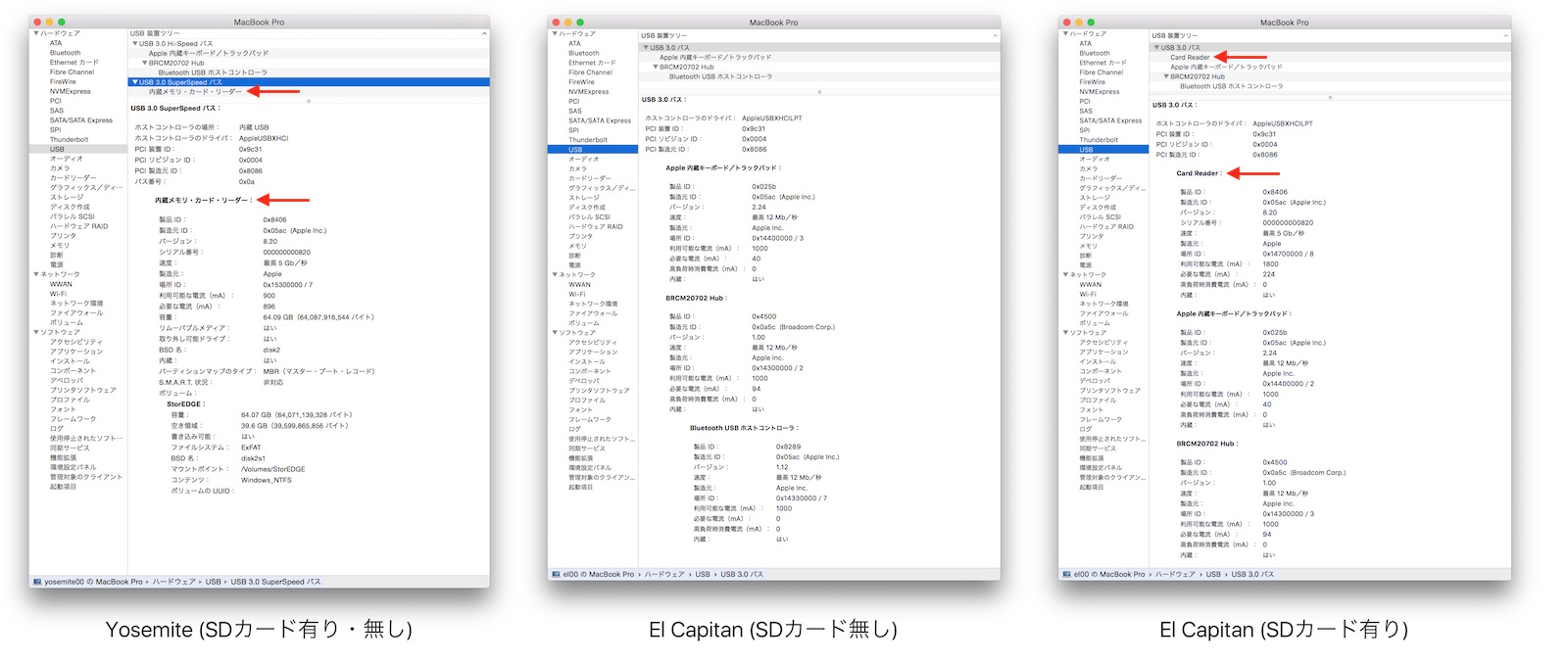Collapse USB 3.0 バス in SDカード無し window
The height and width of the screenshot is (663, 1568).
click(x=646, y=47)
